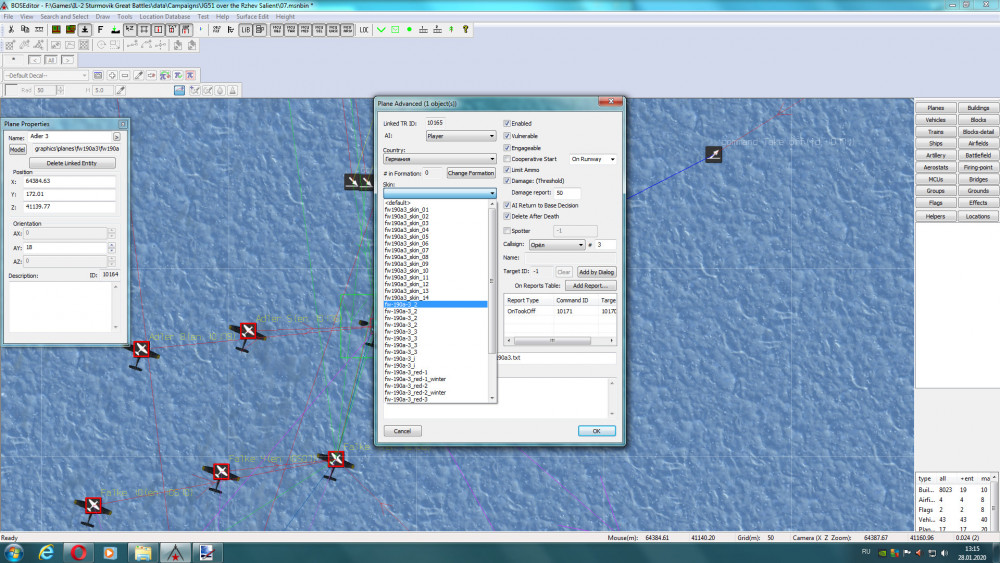
Task: Uncheck the Vulnerable checkbox
Action: [x=508, y=135]
